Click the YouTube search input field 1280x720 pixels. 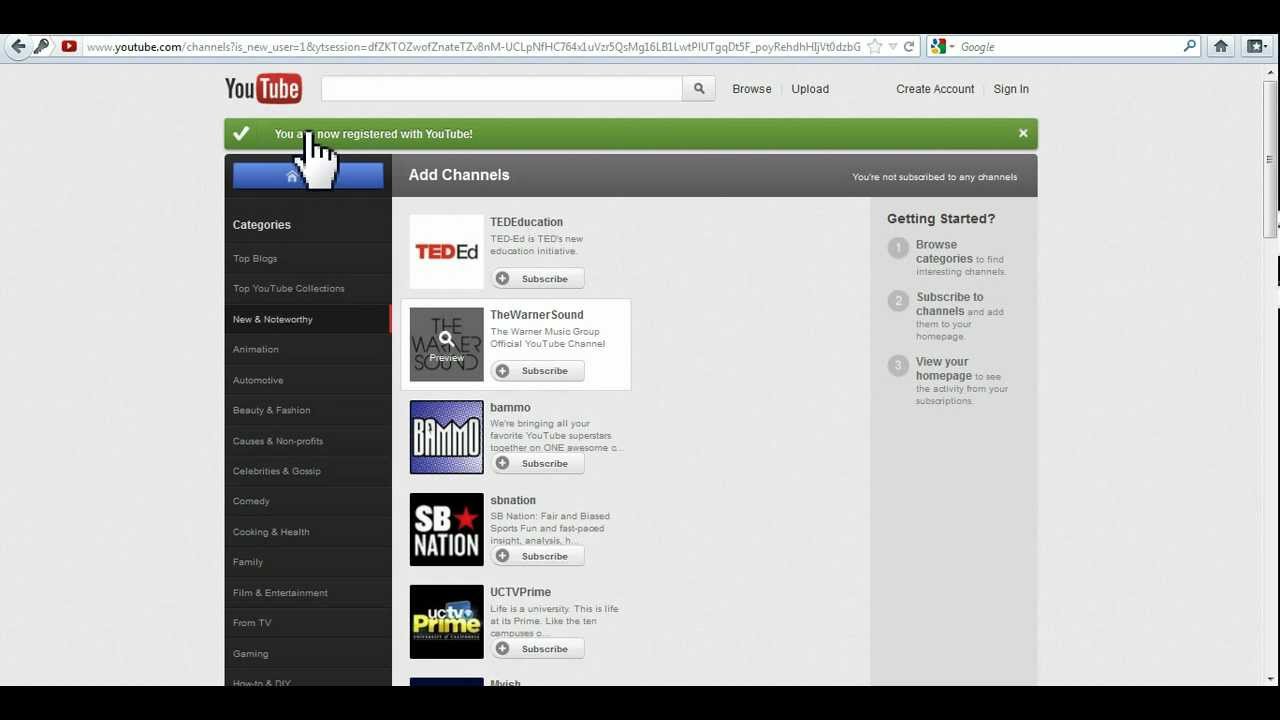click(501, 89)
